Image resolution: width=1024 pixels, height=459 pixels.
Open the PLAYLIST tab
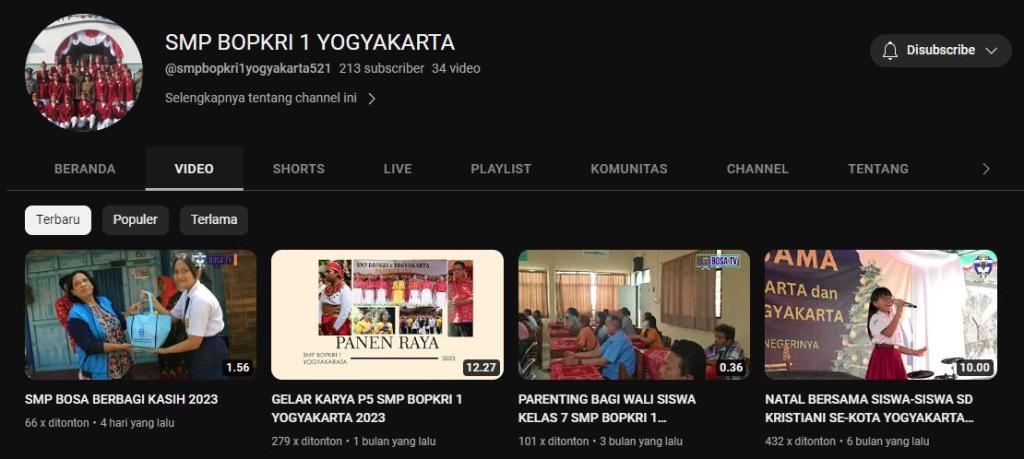coord(501,169)
